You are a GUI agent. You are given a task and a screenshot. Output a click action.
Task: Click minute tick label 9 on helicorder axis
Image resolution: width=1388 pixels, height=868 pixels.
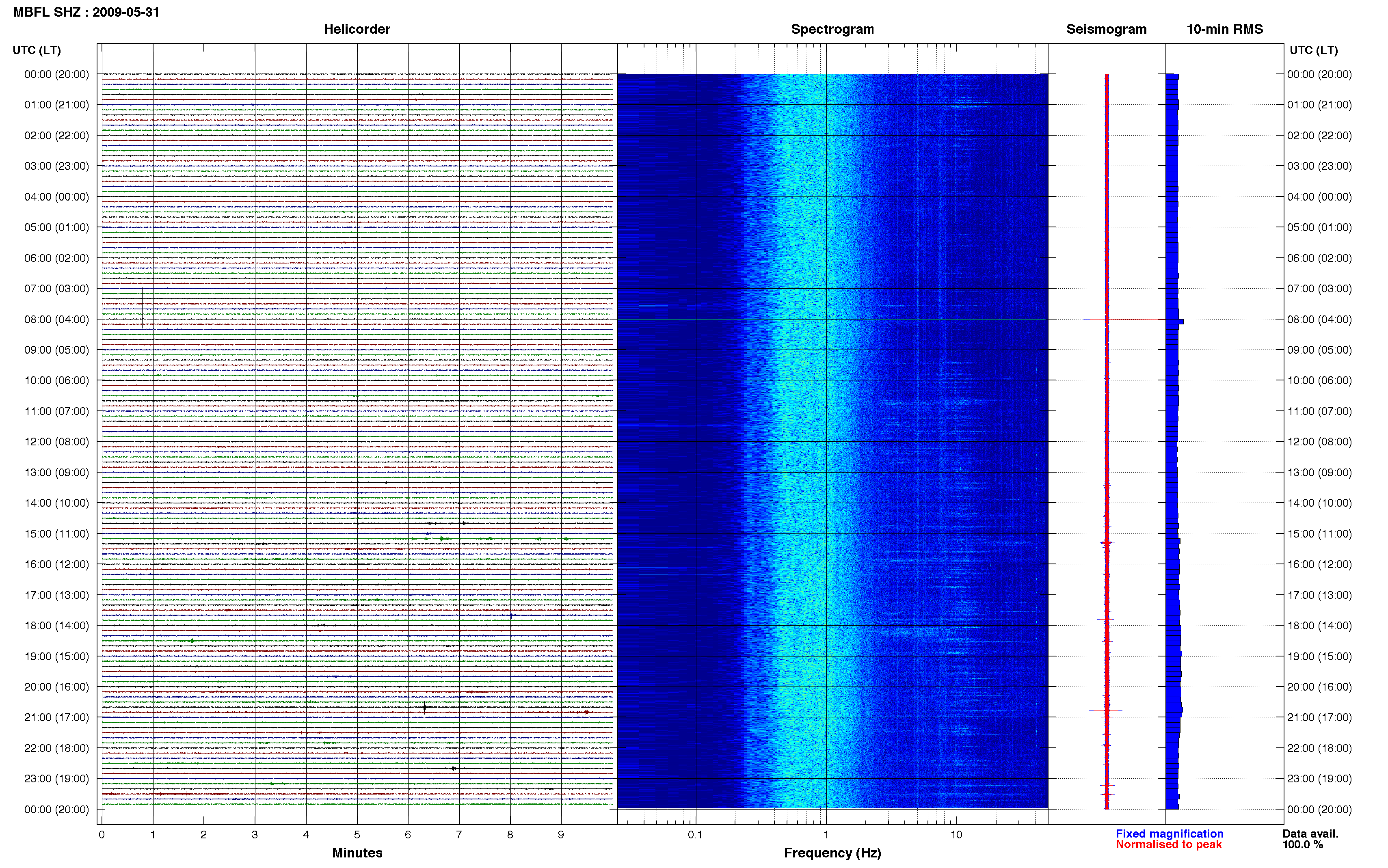pyautogui.click(x=561, y=835)
